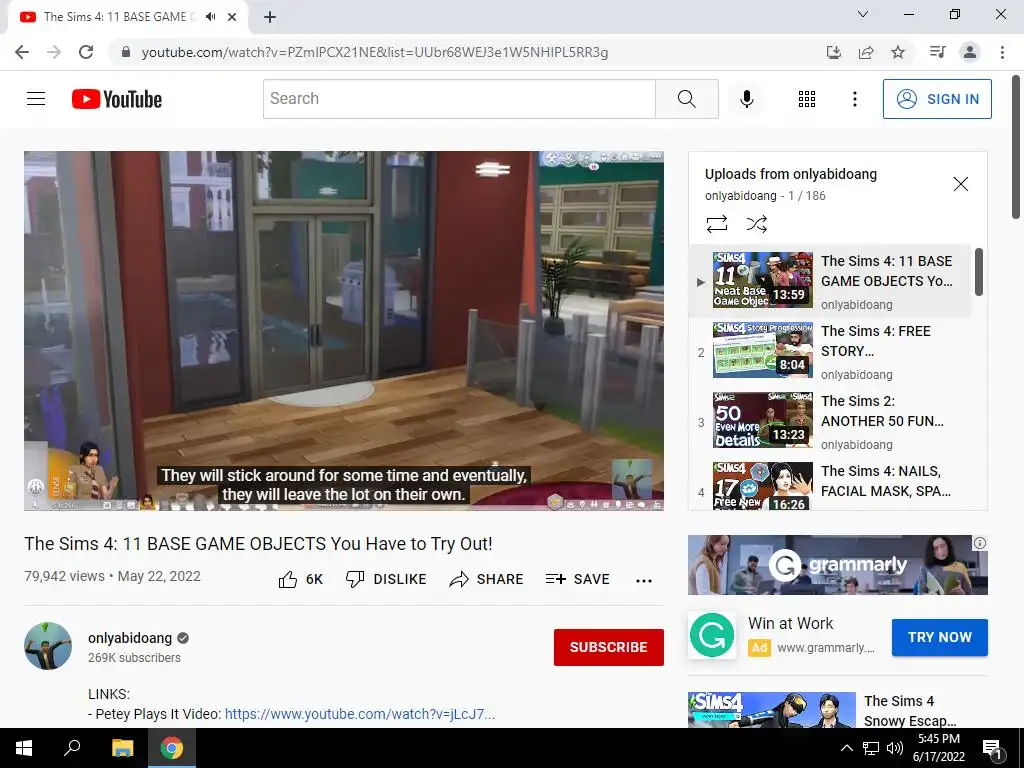This screenshot has height=768, width=1024.
Task: Select The Sims 2: ANOTHER 50 FUN playlist video
Action: [x=830, y=420]
